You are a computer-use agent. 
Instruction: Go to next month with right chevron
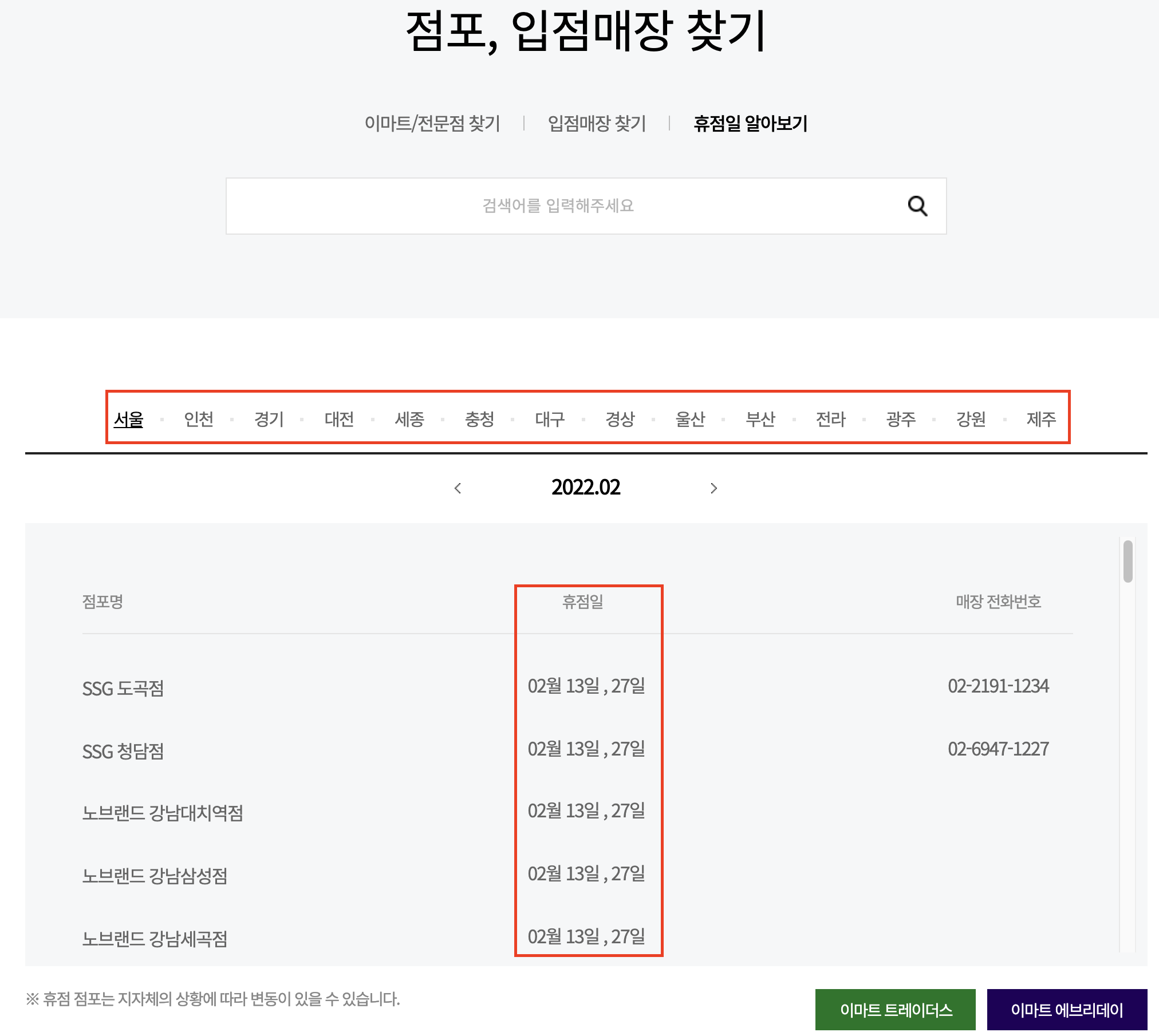click(x=713, y=488)
